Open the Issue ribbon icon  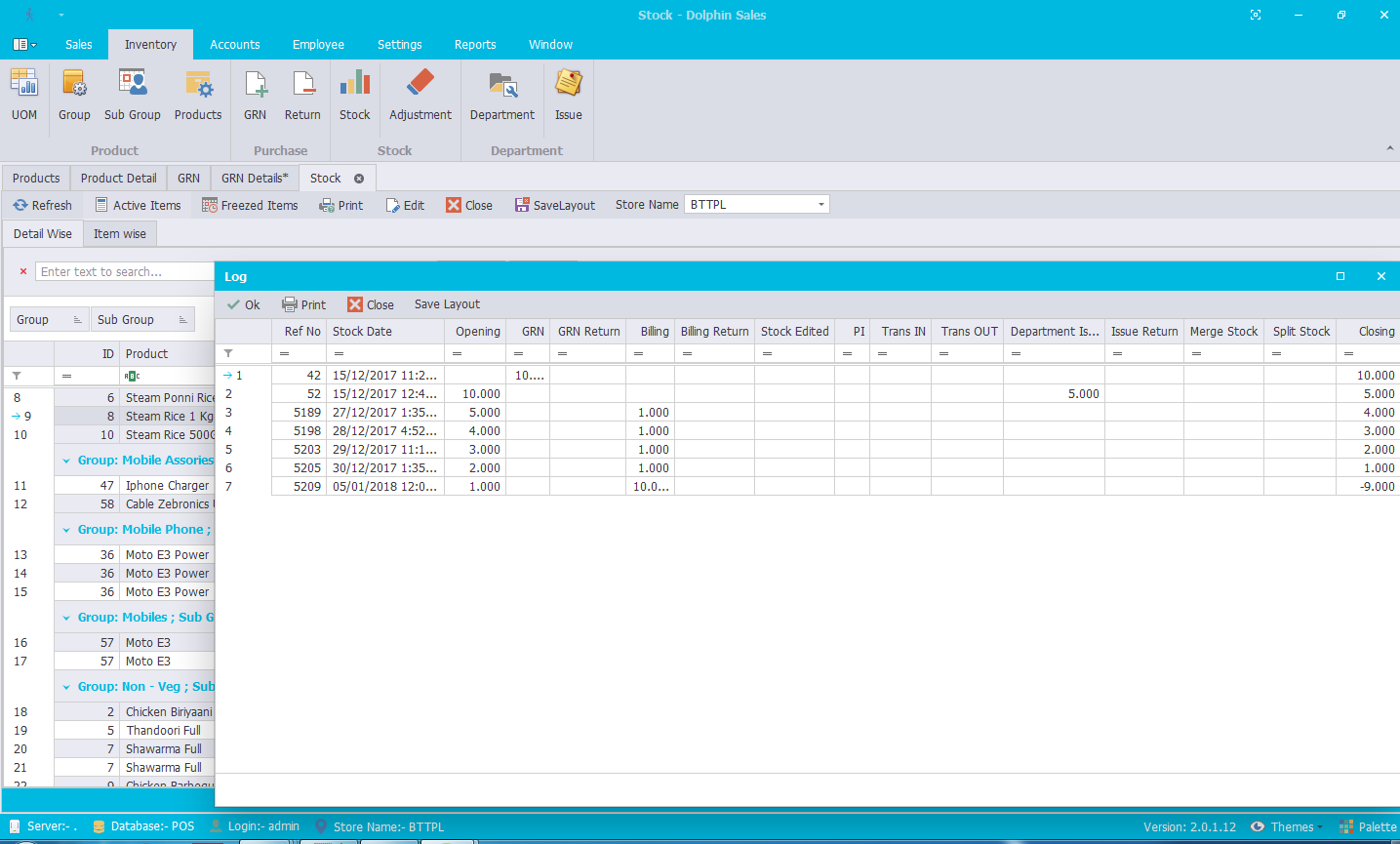coord(569,96)
